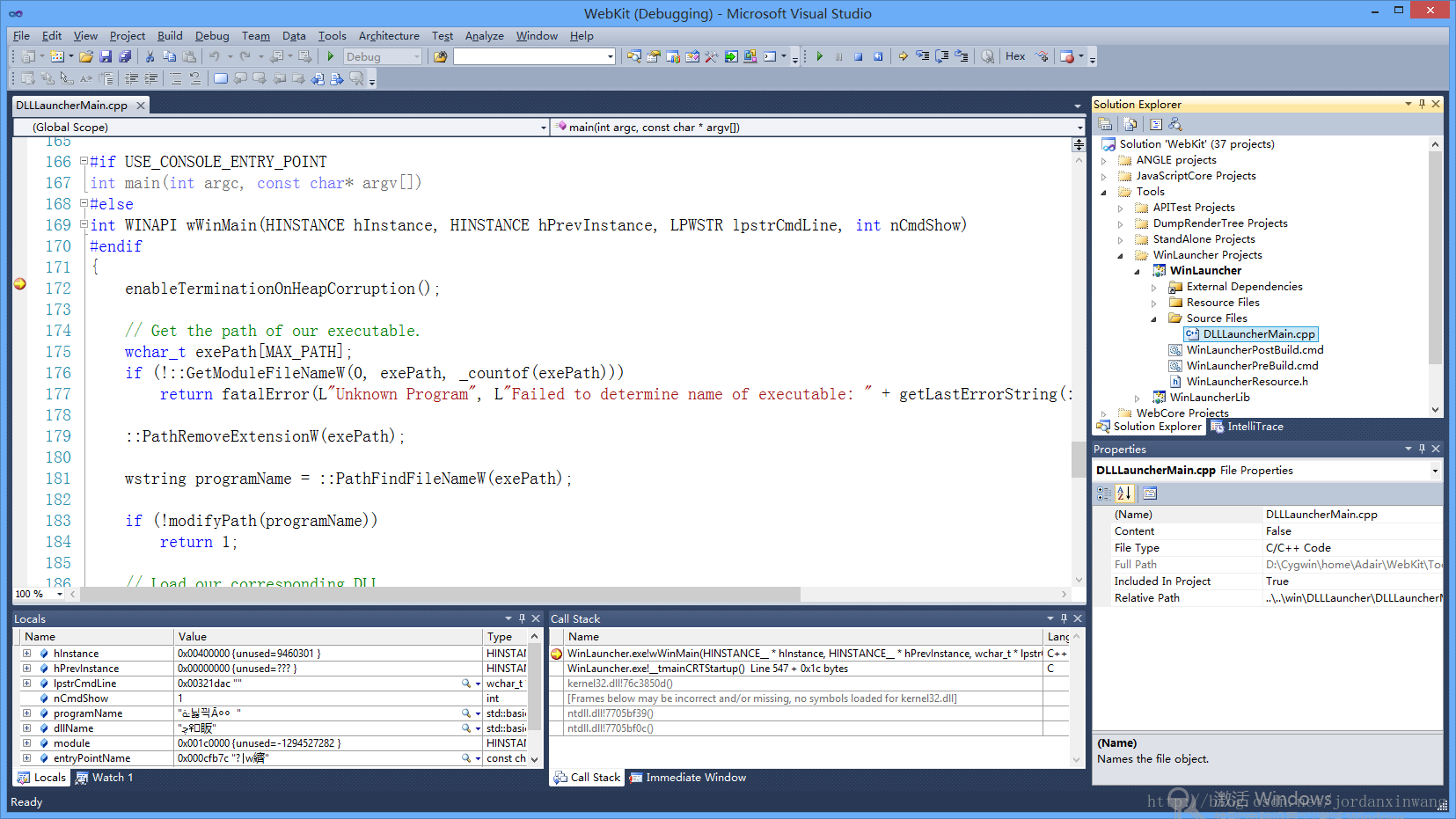The image size is (1456, 819).
Task: Save the current file with the floppy icon
Action: [106, 56]
